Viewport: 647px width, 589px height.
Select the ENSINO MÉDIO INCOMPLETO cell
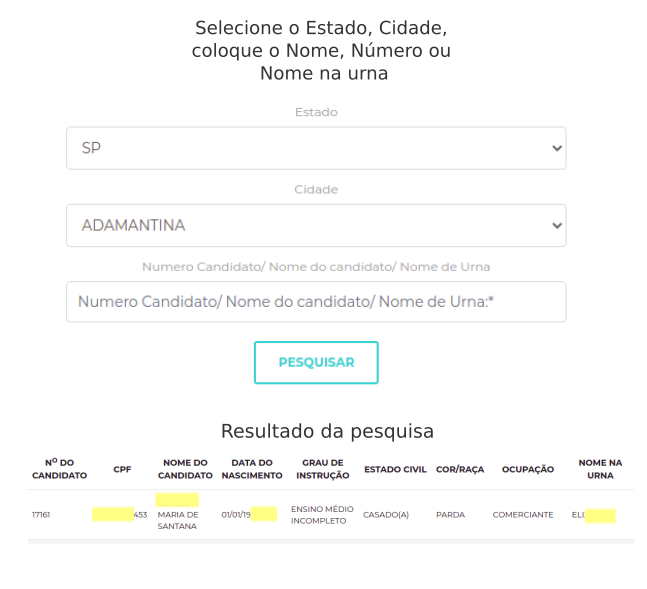point(322,515)
